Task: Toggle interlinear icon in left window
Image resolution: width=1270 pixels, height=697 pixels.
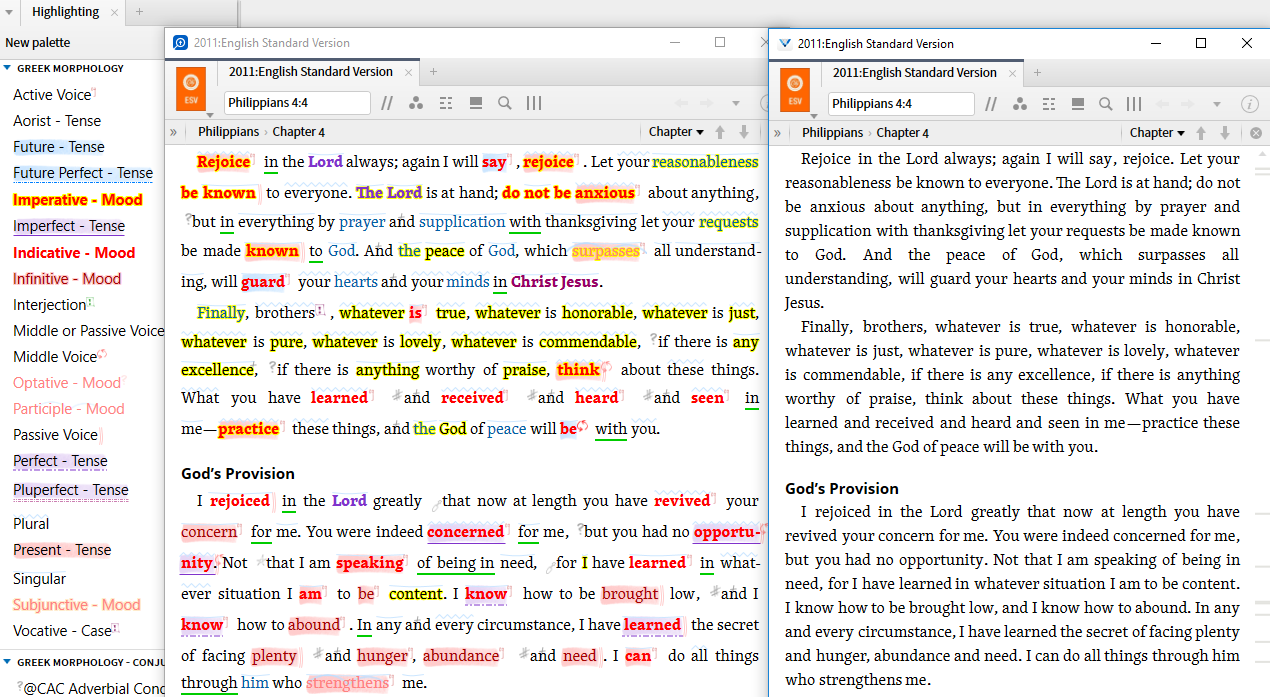Action: point(446,103)
